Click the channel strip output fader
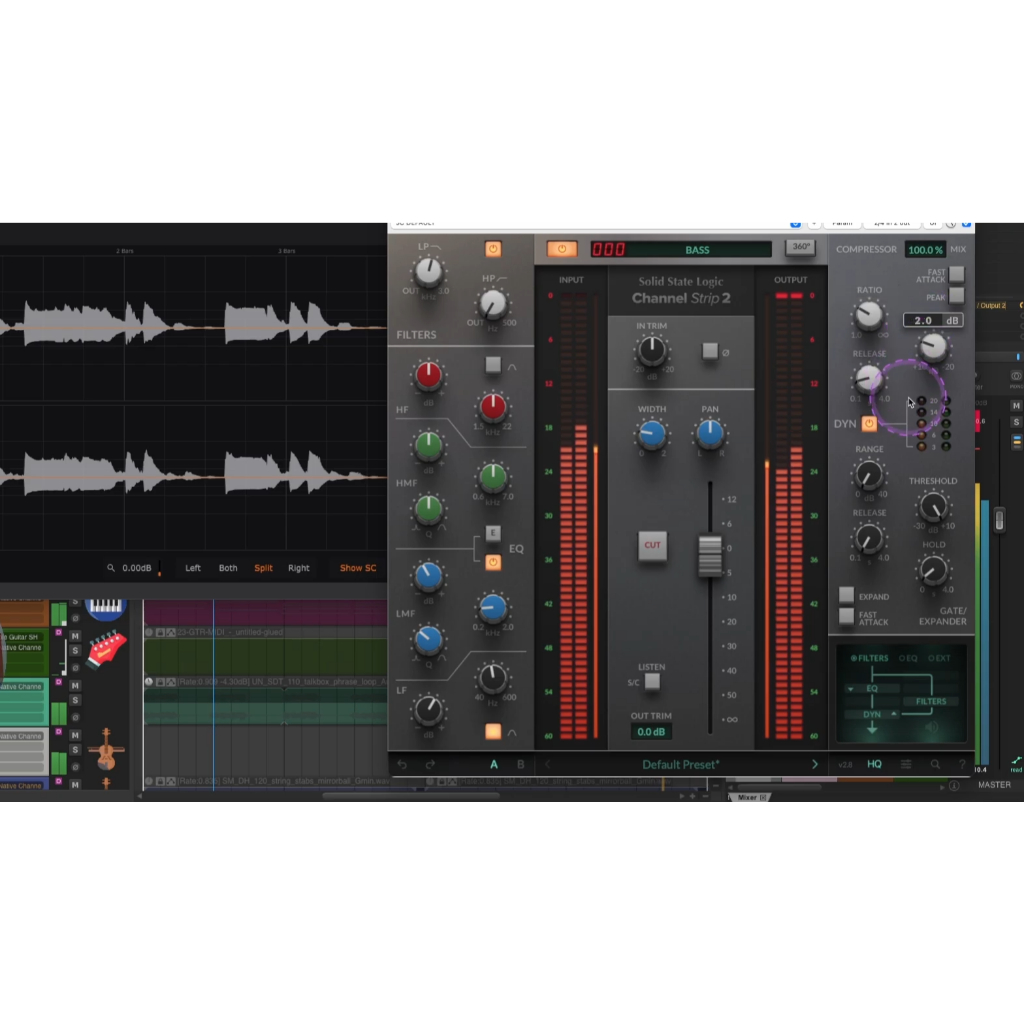This screenshot has width=1024, height=1024. [x=710, y=556]
